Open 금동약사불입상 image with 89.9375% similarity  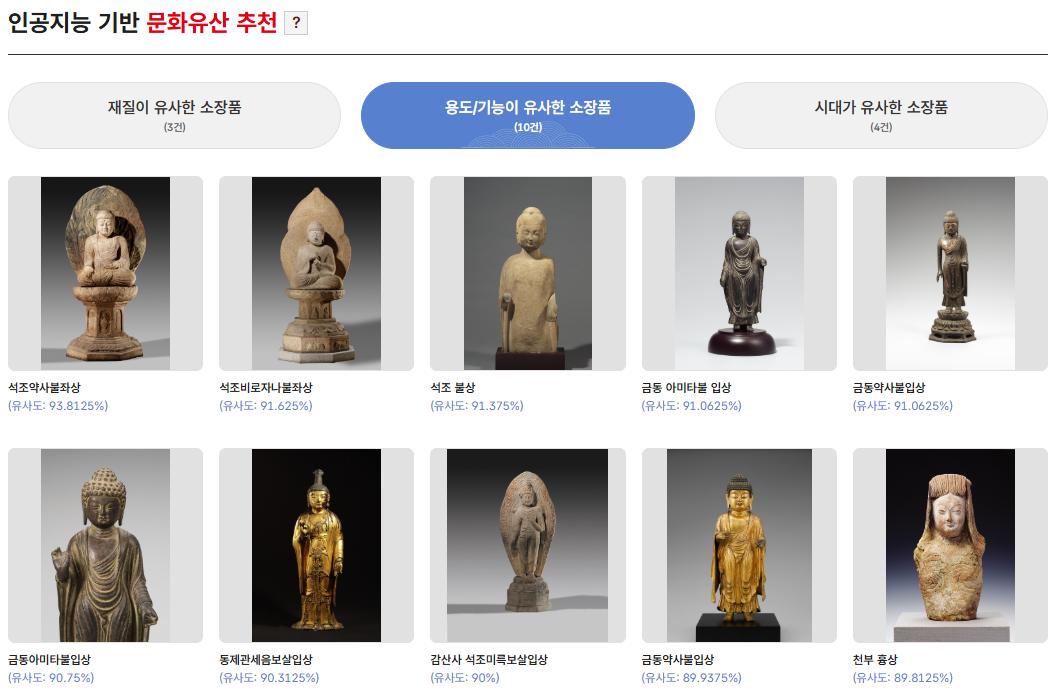pos(739,545)
